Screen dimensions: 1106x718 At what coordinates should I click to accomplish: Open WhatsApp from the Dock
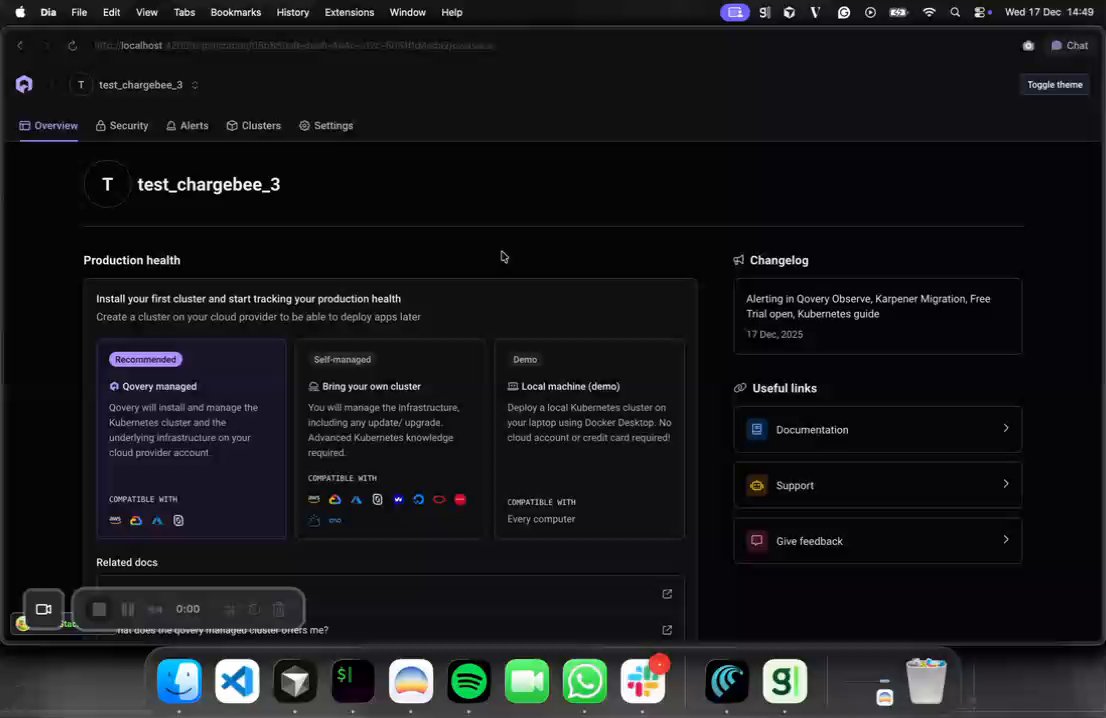tap(585, 681)
